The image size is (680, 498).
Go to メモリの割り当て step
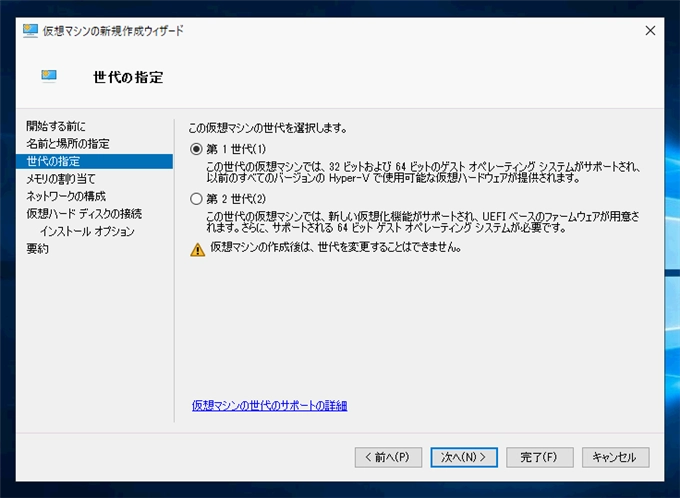tap(61, 179)
